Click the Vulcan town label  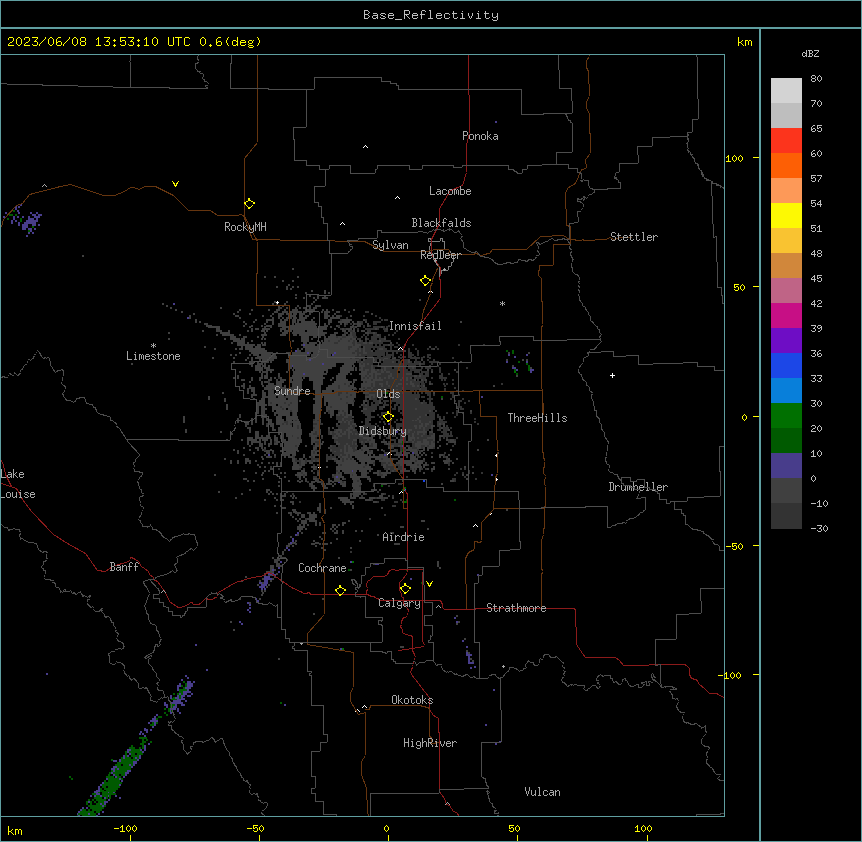pyautogui.click(x=543, y=792)
